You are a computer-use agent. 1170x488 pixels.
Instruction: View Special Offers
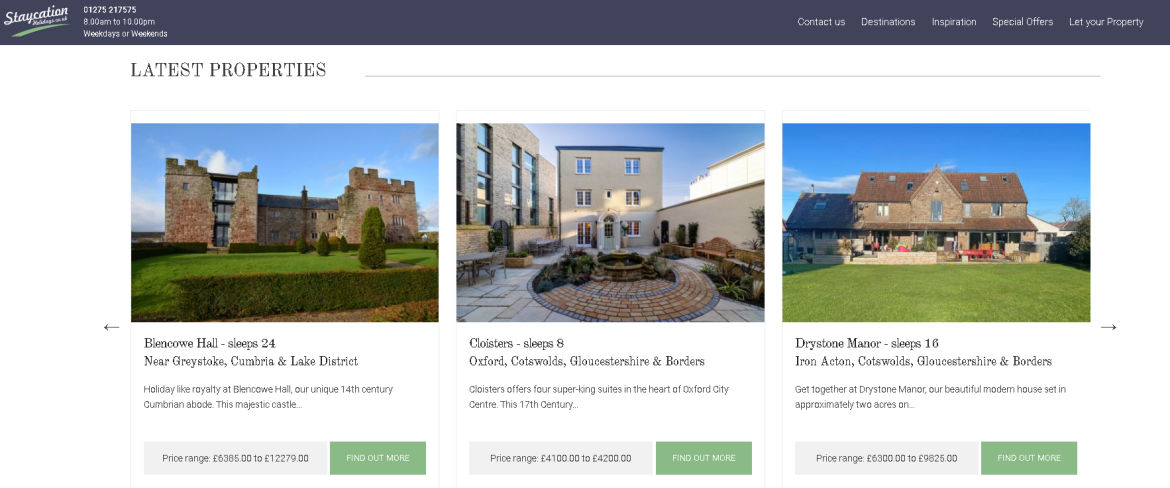tap(1022, 22)
